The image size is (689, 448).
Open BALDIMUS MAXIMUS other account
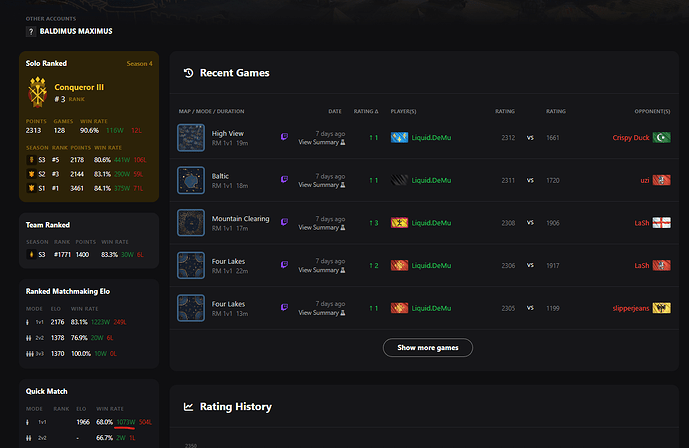coord(76,31)
